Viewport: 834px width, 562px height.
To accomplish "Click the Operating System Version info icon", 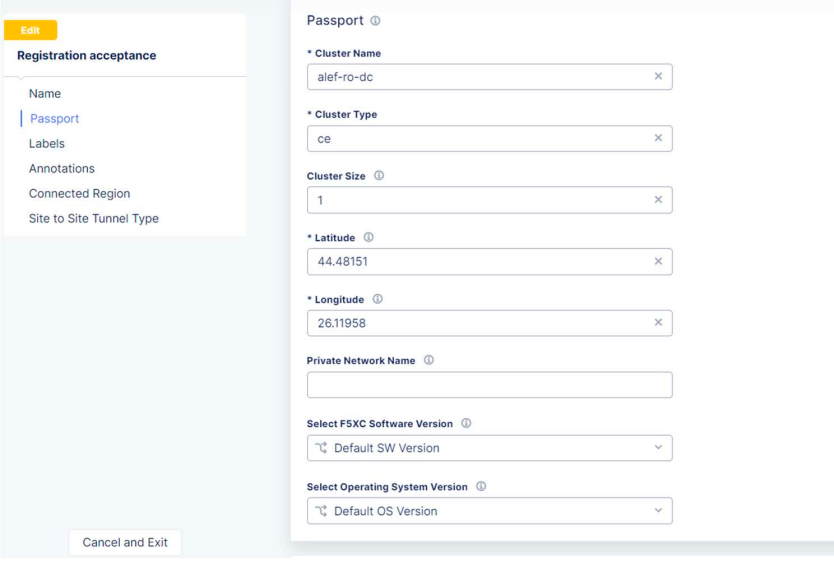I will pos(481,486).
